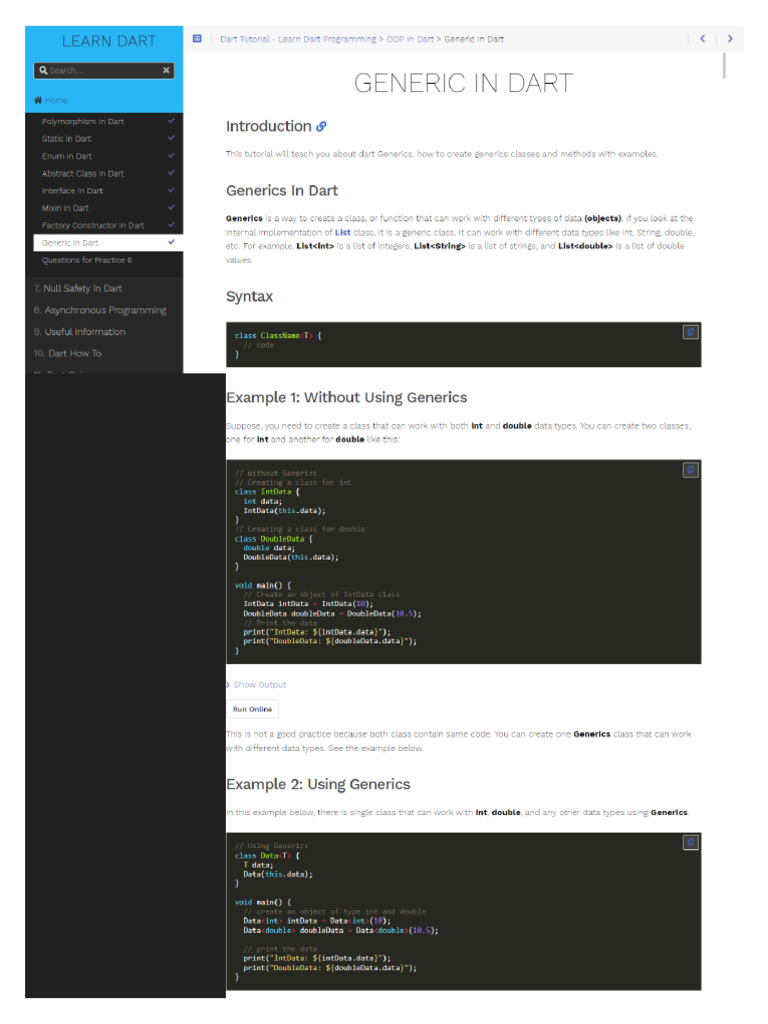Image resolution: width=768 pixels, height=1024 pixels.
Task: Go to previous page arrow
Action: point(703,39)
